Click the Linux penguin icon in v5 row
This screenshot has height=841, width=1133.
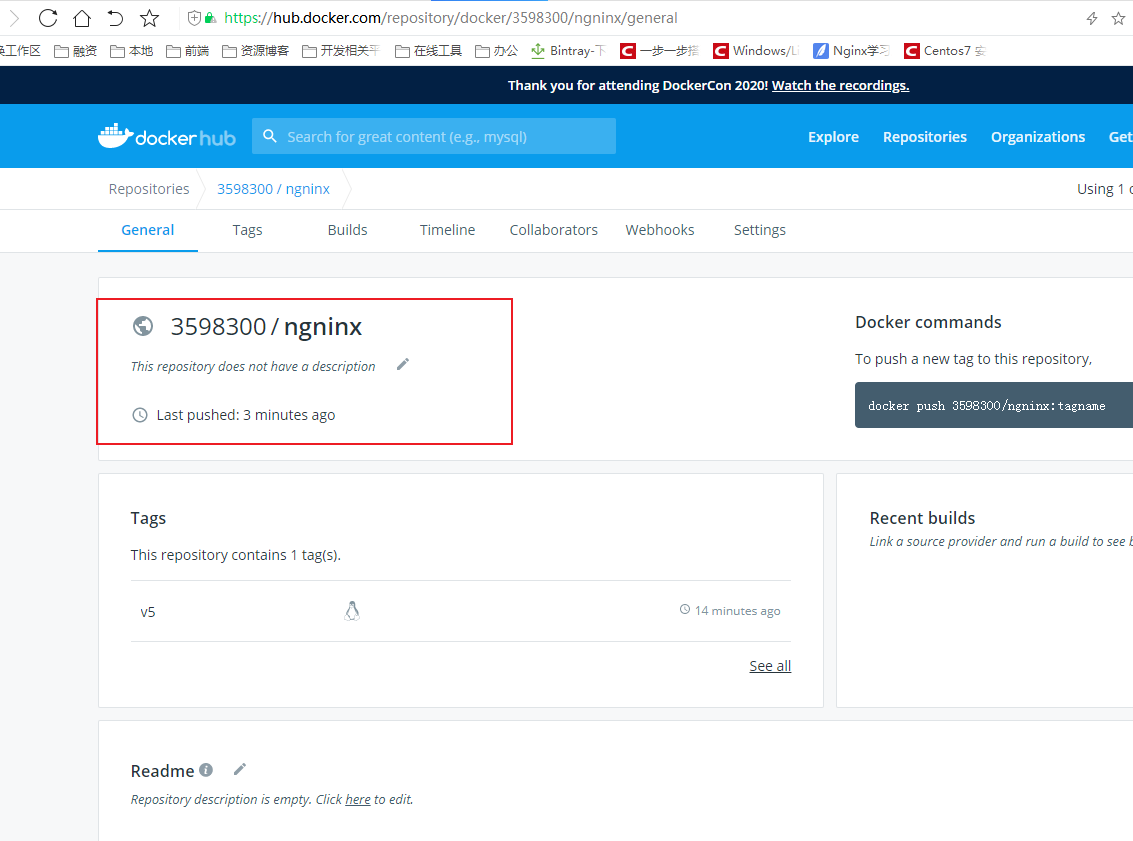[x=352, y=611]
